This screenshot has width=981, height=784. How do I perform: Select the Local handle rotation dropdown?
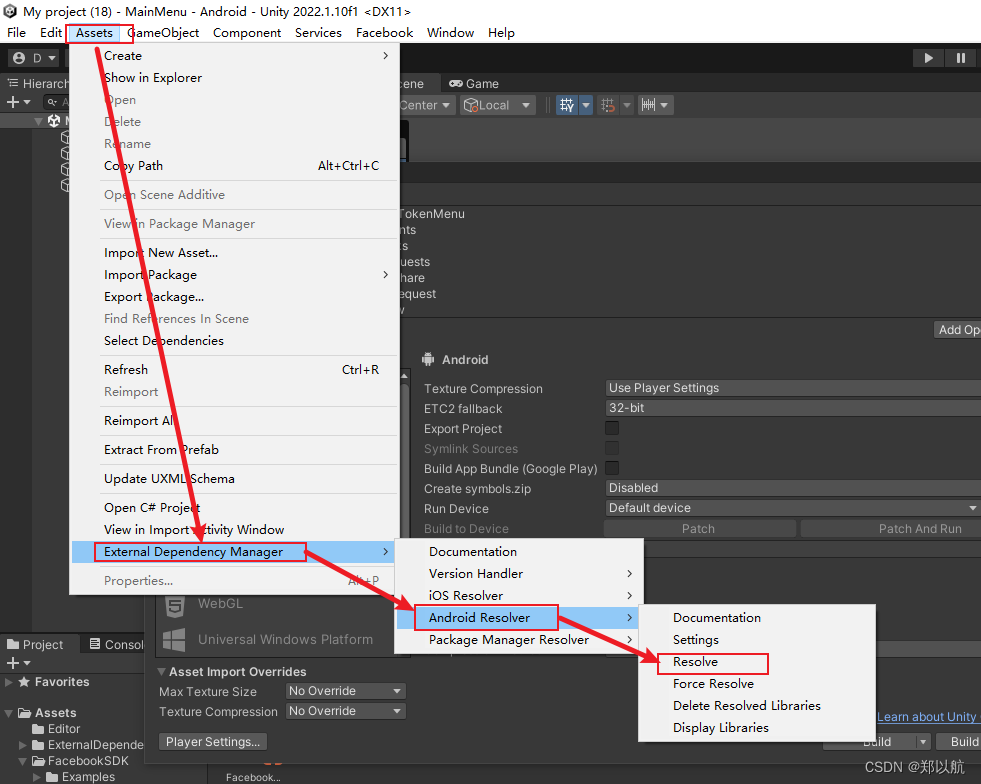pyautogui.click(x=498, y=105)
